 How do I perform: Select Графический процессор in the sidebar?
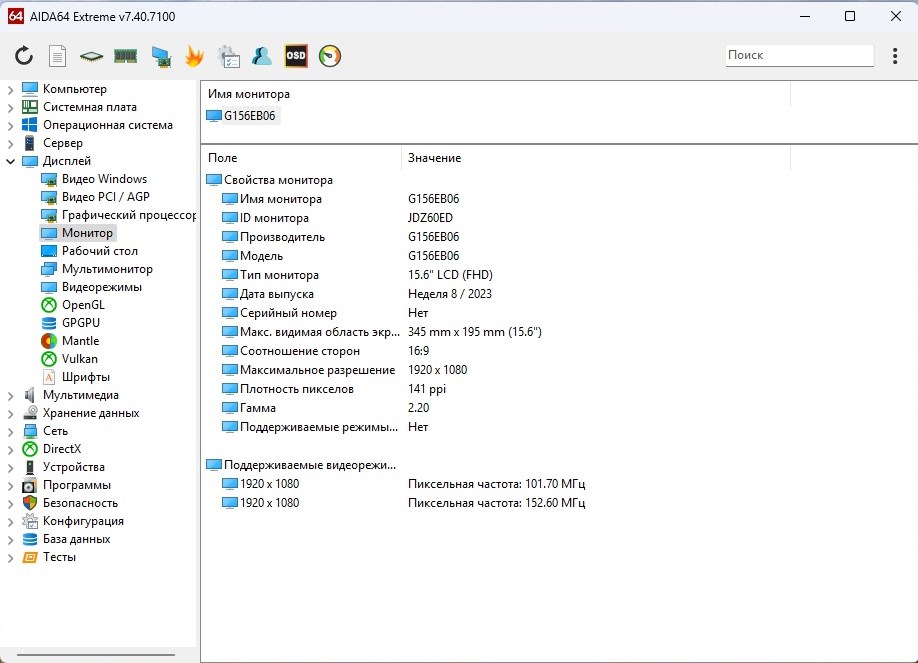[128, 215]
